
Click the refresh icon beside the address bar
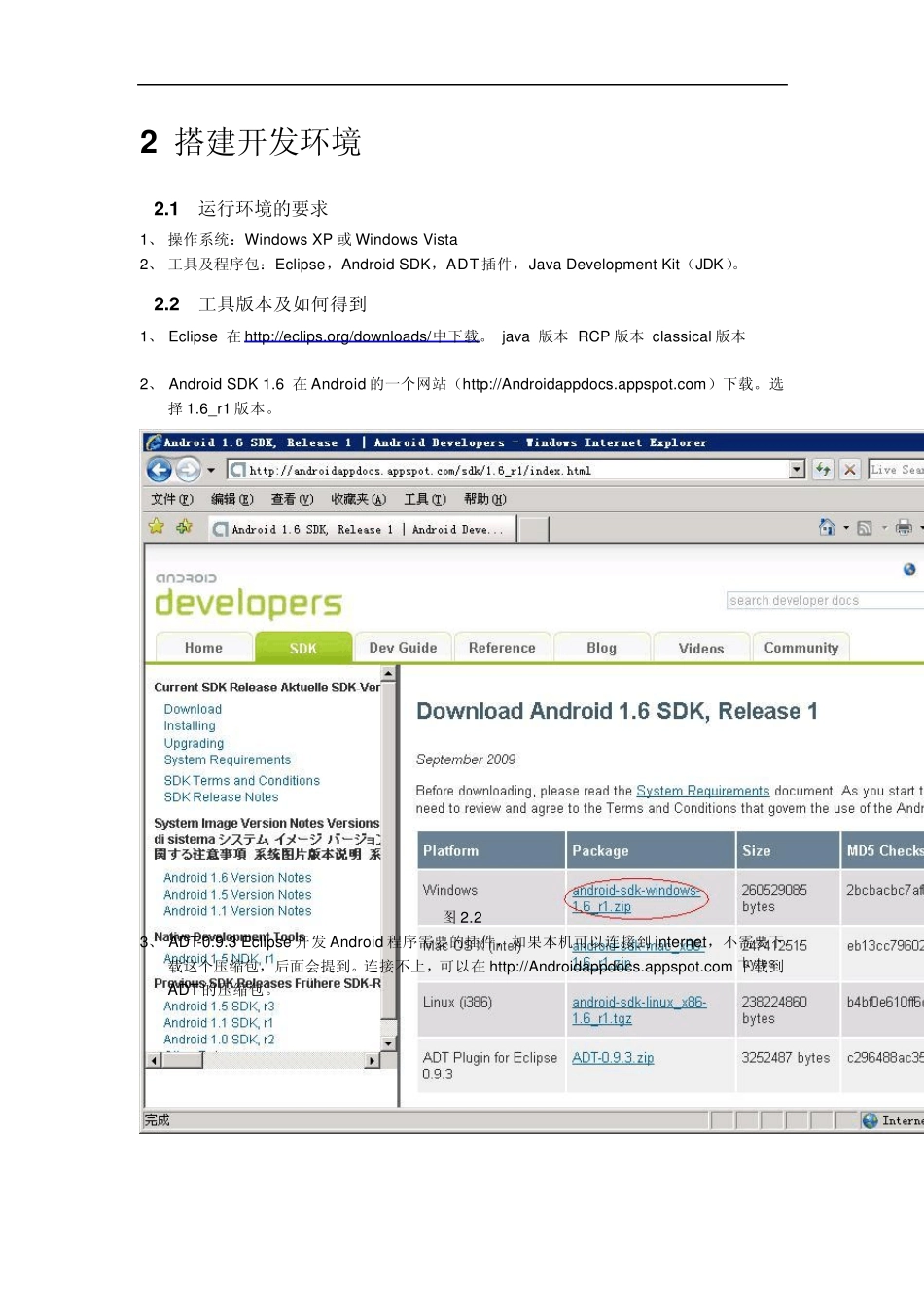click(823, 470)
